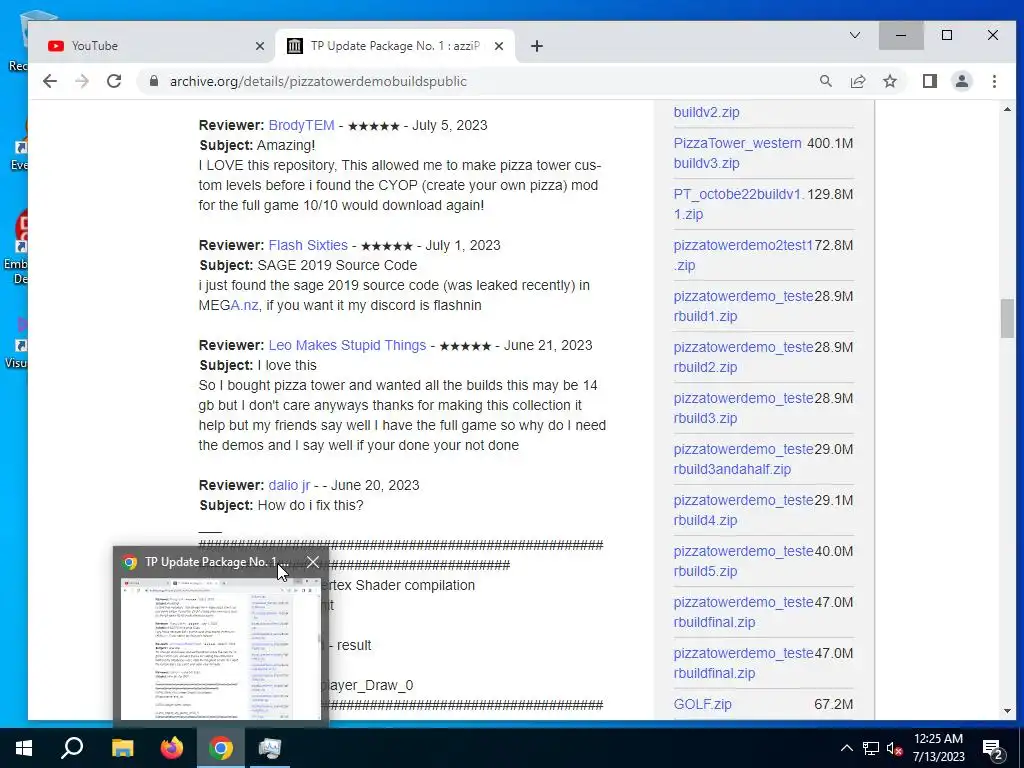Download pizzatowerdemo_testerbuild4.zip
1024x768 pixels.
click(x=743, y=510)
